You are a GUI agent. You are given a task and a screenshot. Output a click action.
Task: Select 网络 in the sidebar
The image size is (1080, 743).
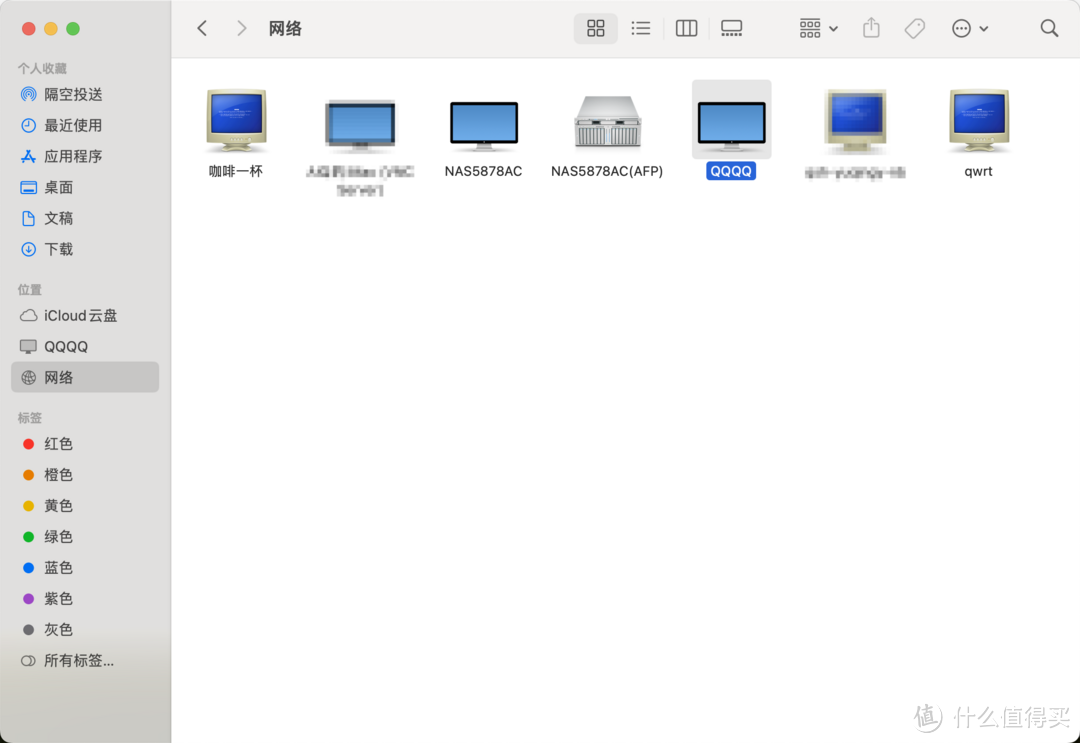[x=85, y=377]
